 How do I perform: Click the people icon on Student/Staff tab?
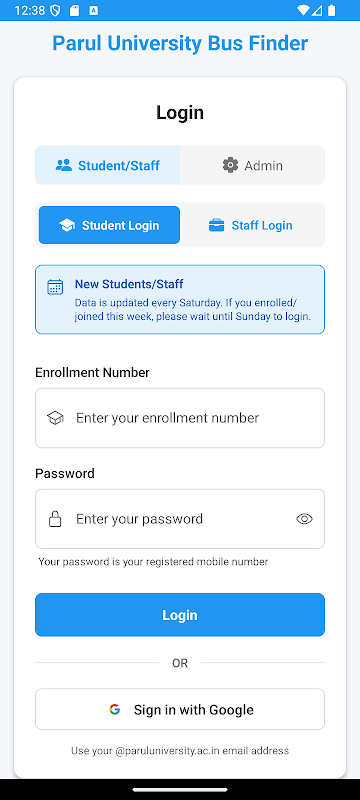click(x=64, y=165)
